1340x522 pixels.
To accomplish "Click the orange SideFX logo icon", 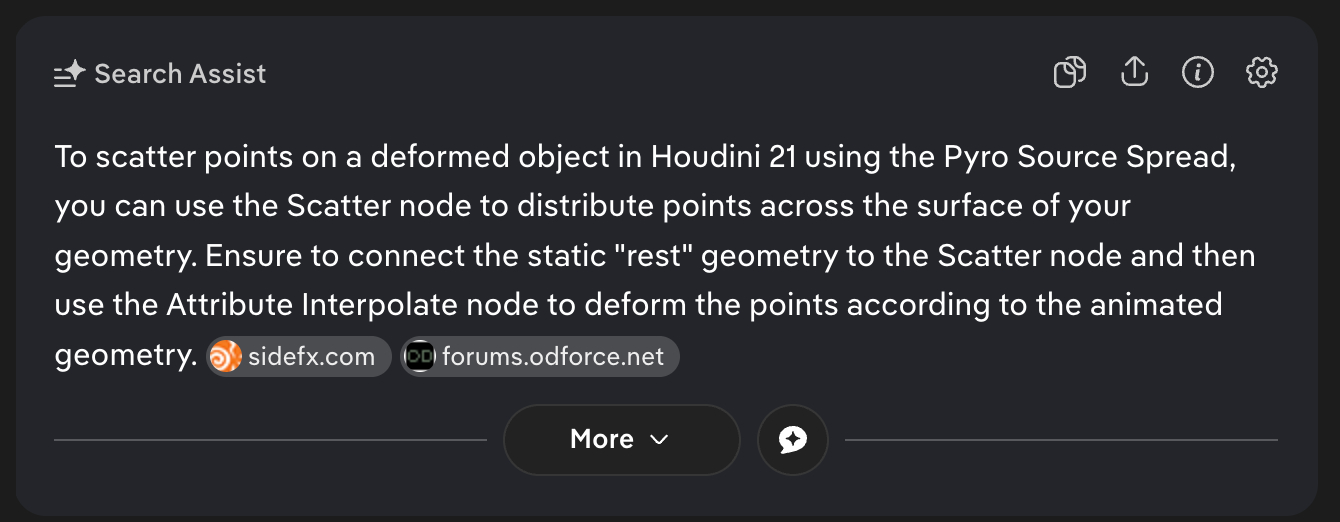I will [226, 357].
